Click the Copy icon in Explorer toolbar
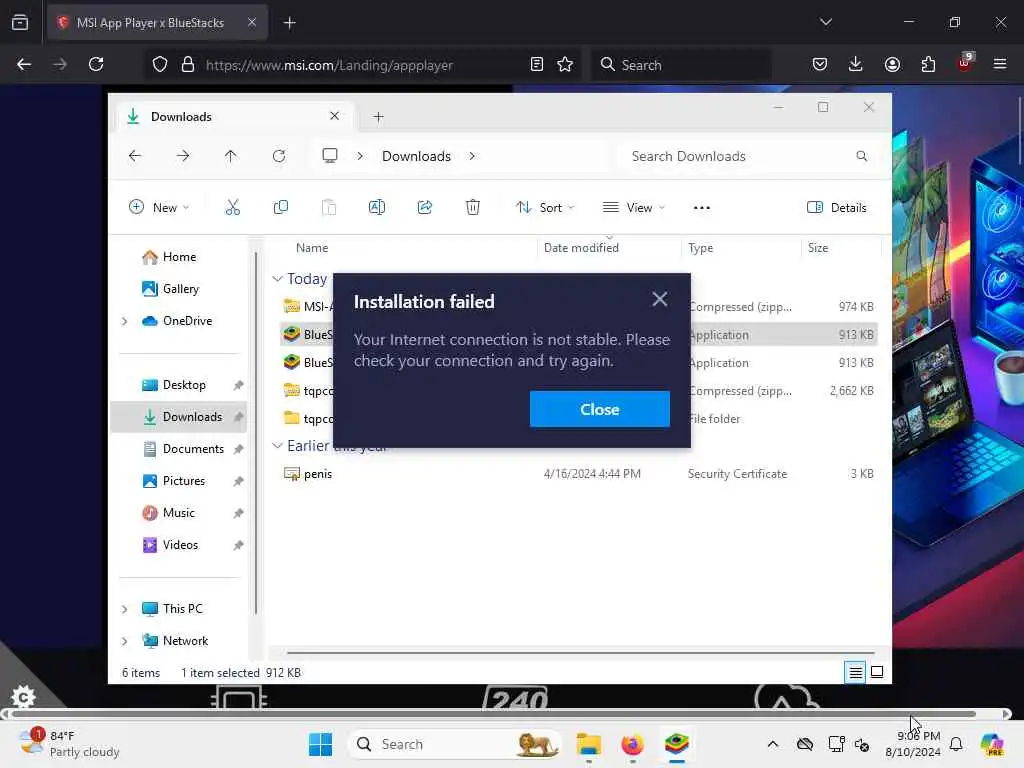Image resolution: width=1024 pixels, height=768 pixels. [x=281, y=208]
